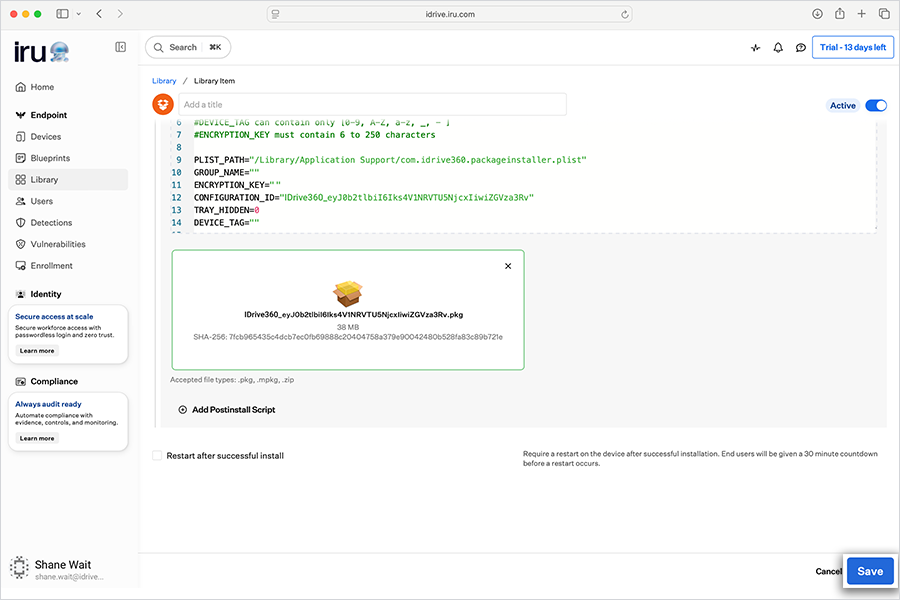Add Postinstall Script

[227, 409]
